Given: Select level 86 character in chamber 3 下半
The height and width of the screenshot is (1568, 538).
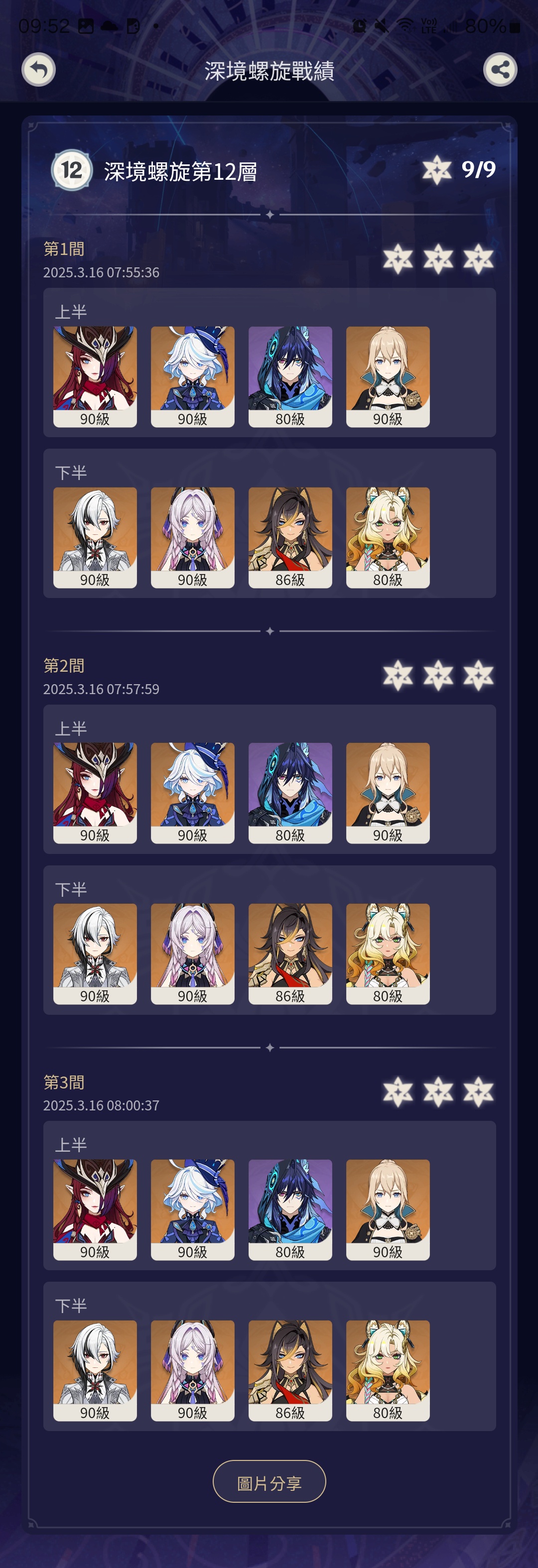Looking at the screenshot, I should point(290,1370).
